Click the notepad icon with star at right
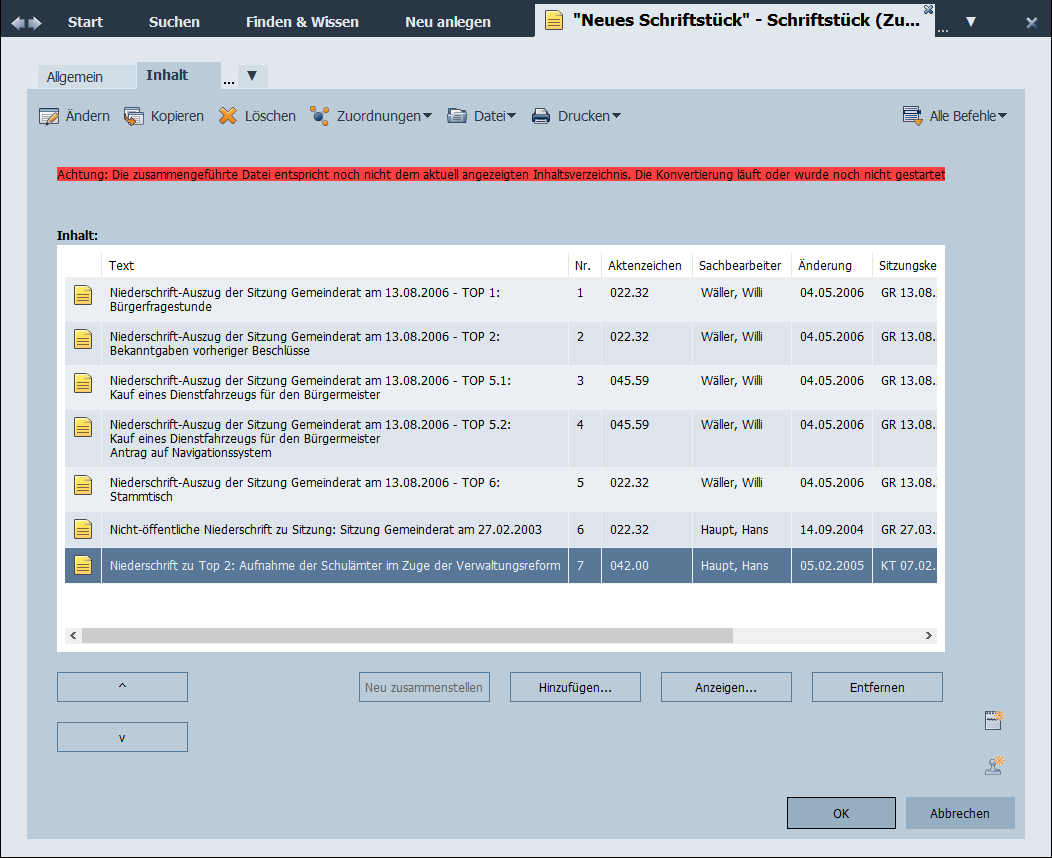Viewport: 1052px width, 858px height. pyautogui.click(x=994, y=721)
